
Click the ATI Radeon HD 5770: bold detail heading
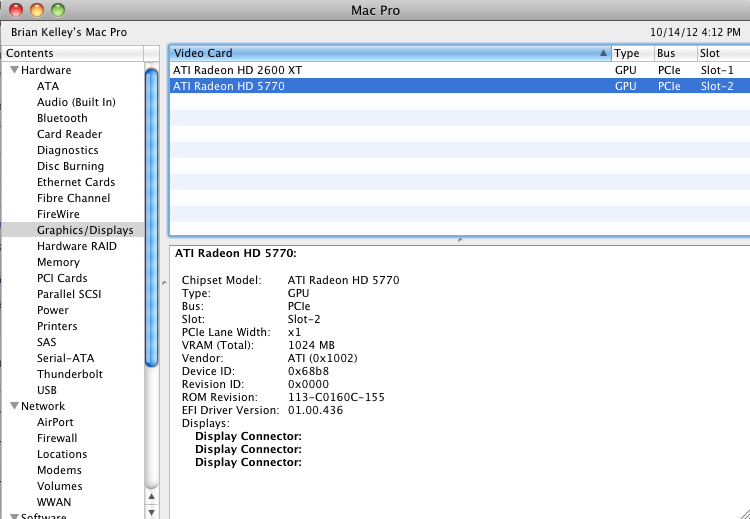(x=236, y=254)
